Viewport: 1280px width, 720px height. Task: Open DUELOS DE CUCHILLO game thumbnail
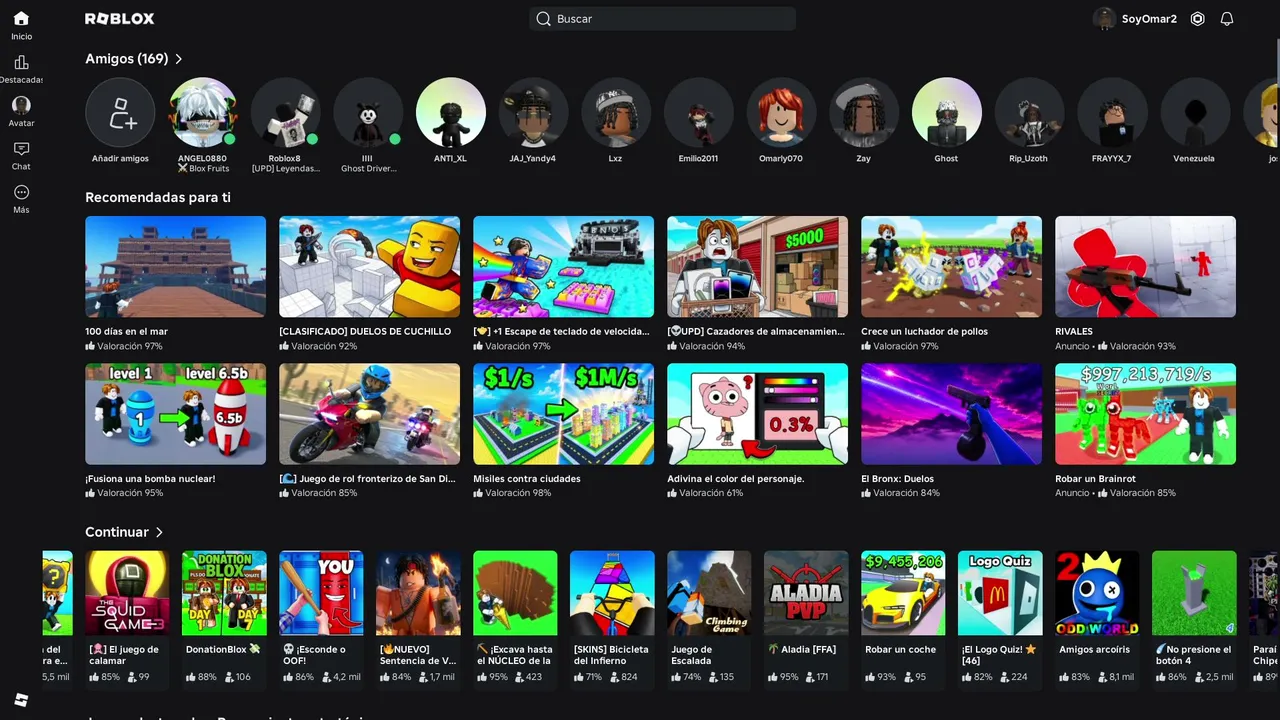click(x=369, y=267)
